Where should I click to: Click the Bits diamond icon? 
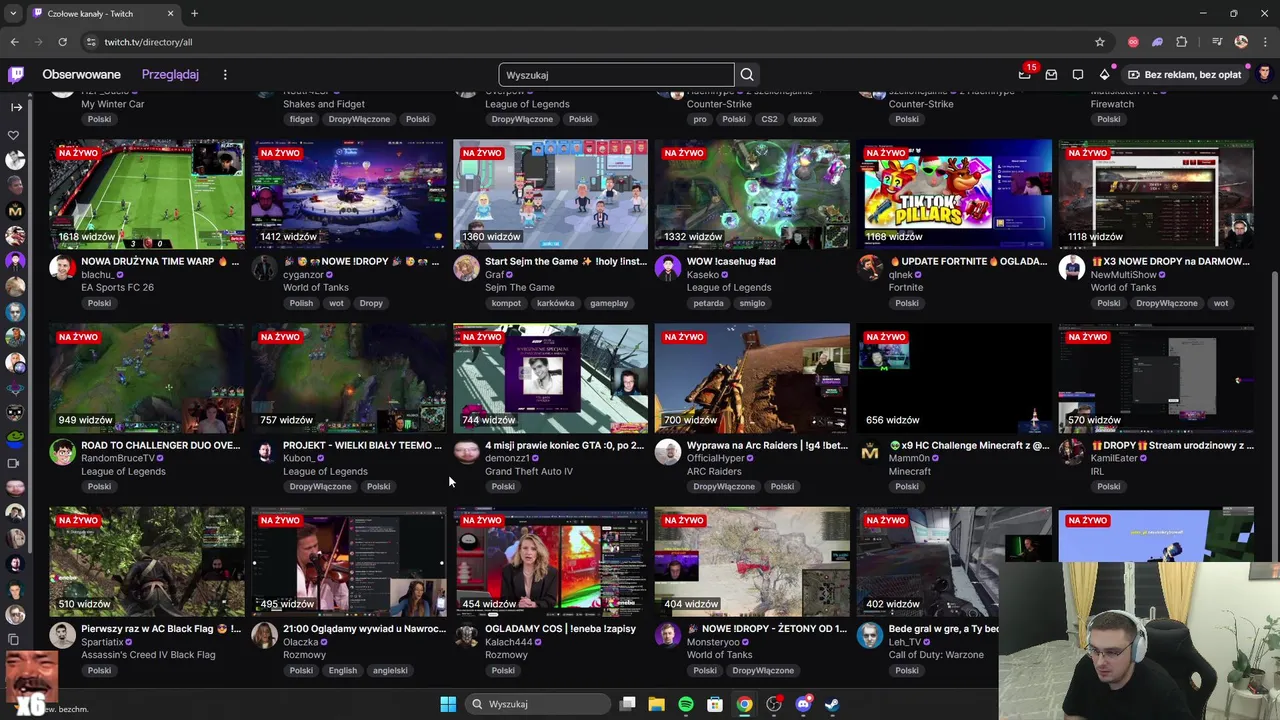point(1104,75)
